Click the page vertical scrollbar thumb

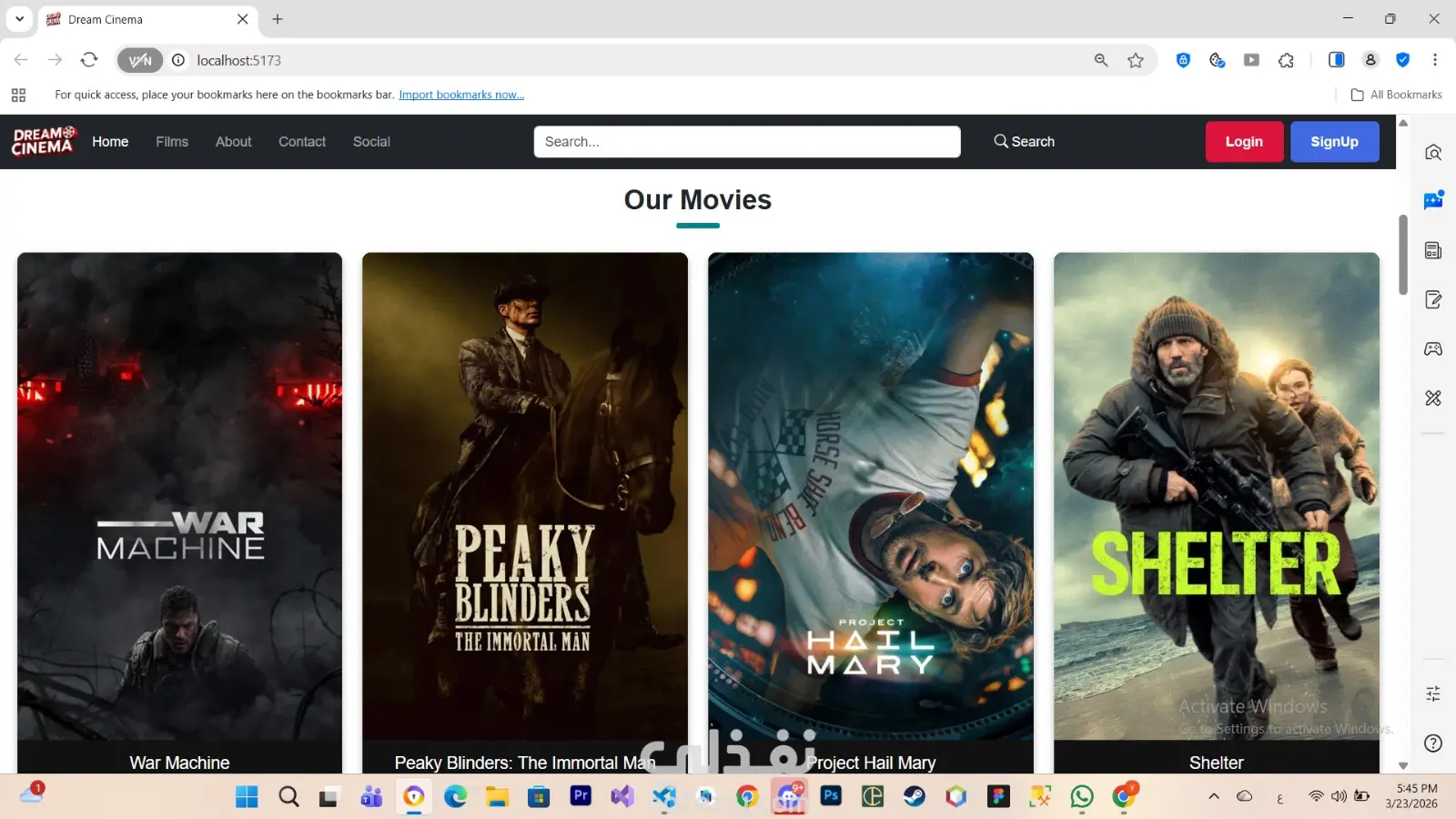click(1403, 255)
